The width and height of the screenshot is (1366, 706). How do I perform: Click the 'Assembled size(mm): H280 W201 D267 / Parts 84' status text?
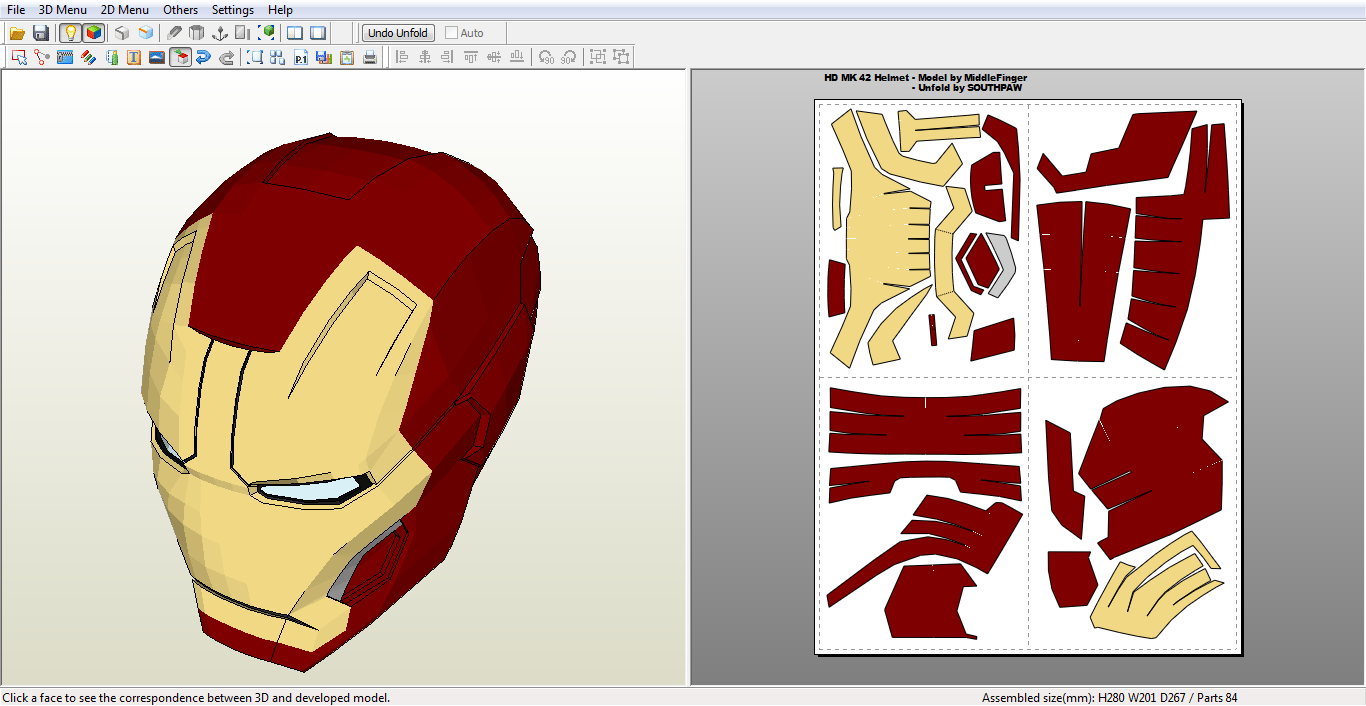pos(1110,698)
